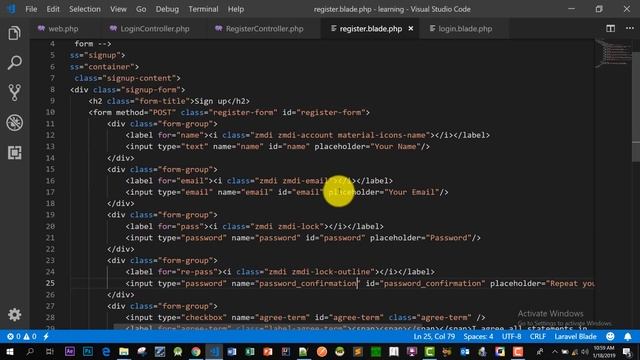
Task: Click Laravel Blade language mode
Action: (575, 337)
